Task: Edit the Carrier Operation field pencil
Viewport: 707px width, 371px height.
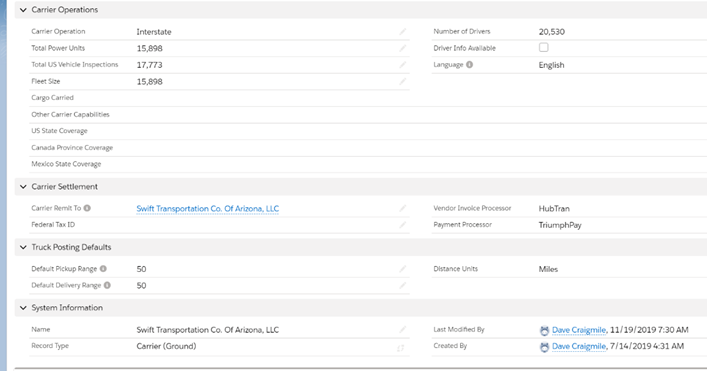Action: (402, 32)
